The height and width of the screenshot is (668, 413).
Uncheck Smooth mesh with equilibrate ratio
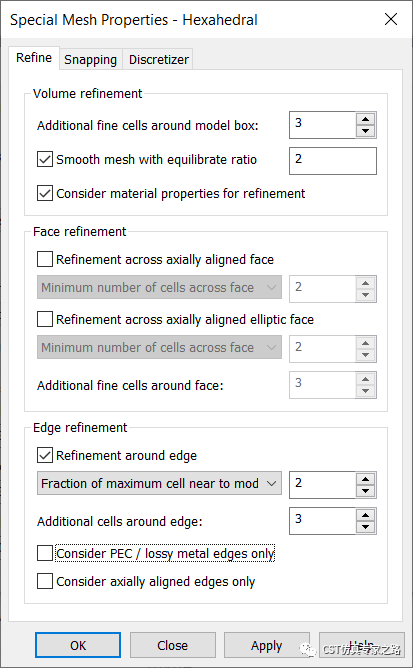[45, 159]
